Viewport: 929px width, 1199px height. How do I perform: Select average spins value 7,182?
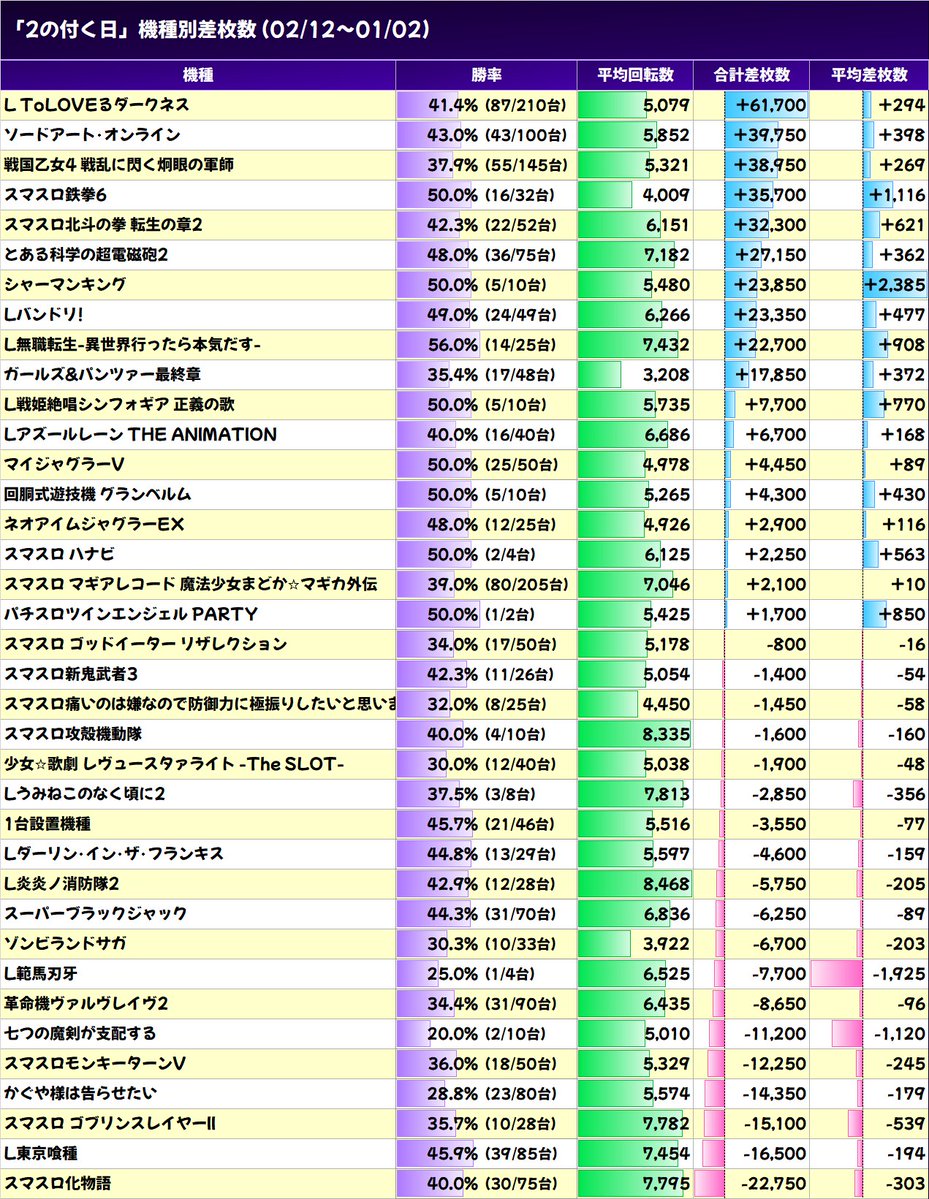tap(666, 255)
